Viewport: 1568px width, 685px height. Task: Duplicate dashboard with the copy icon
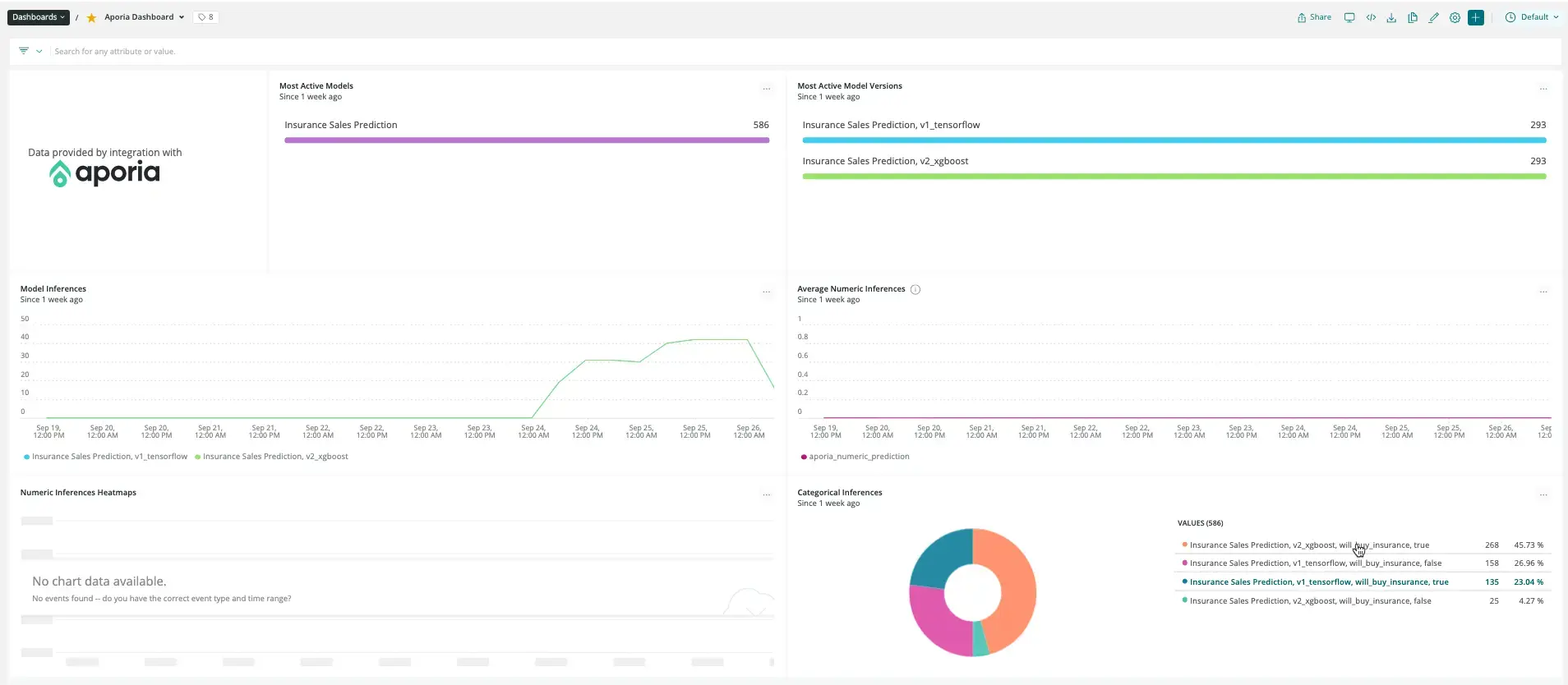pos(1413,17)
